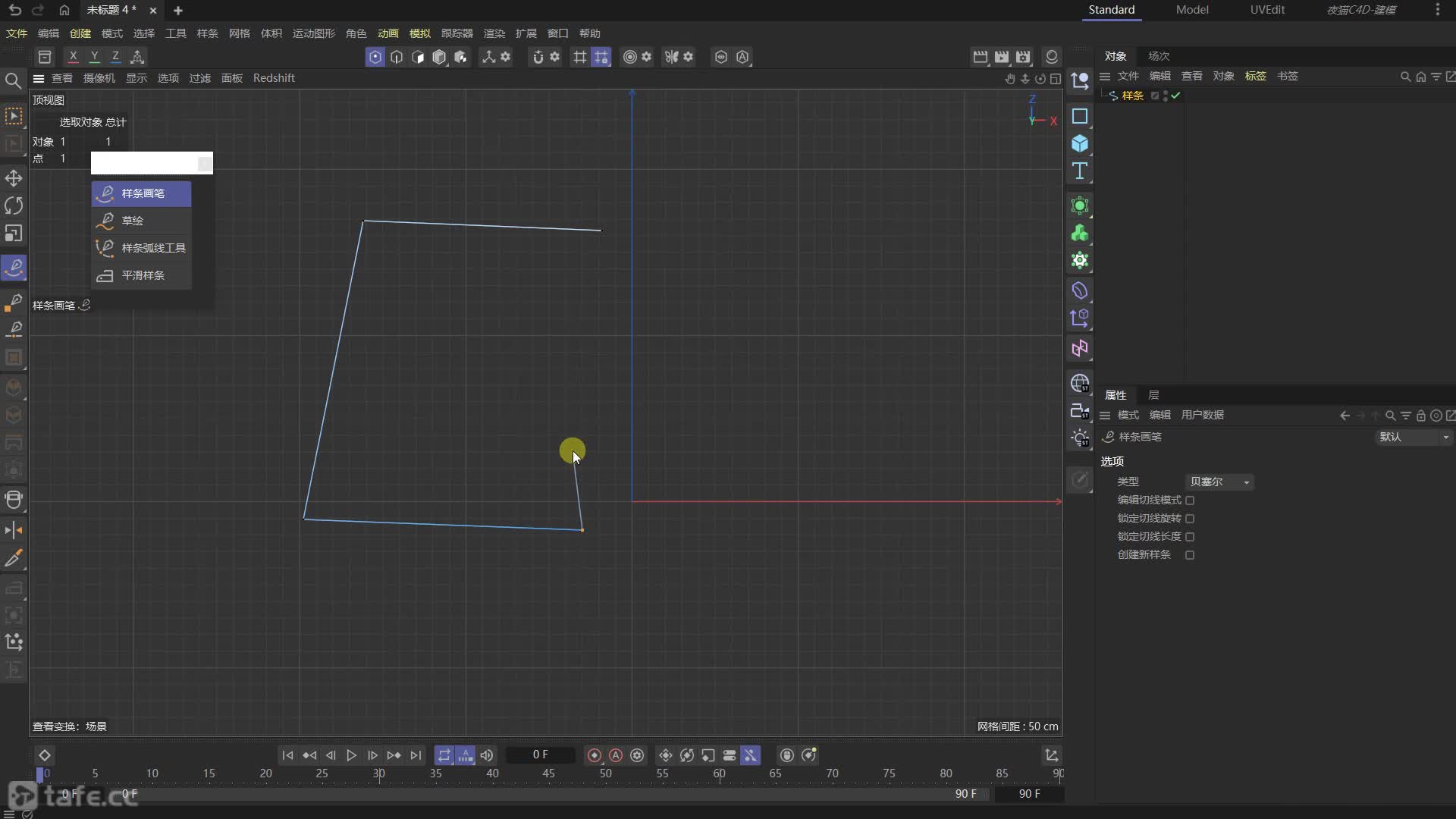
Task: Toggle sound playback icon
Action: pos(487,755)
